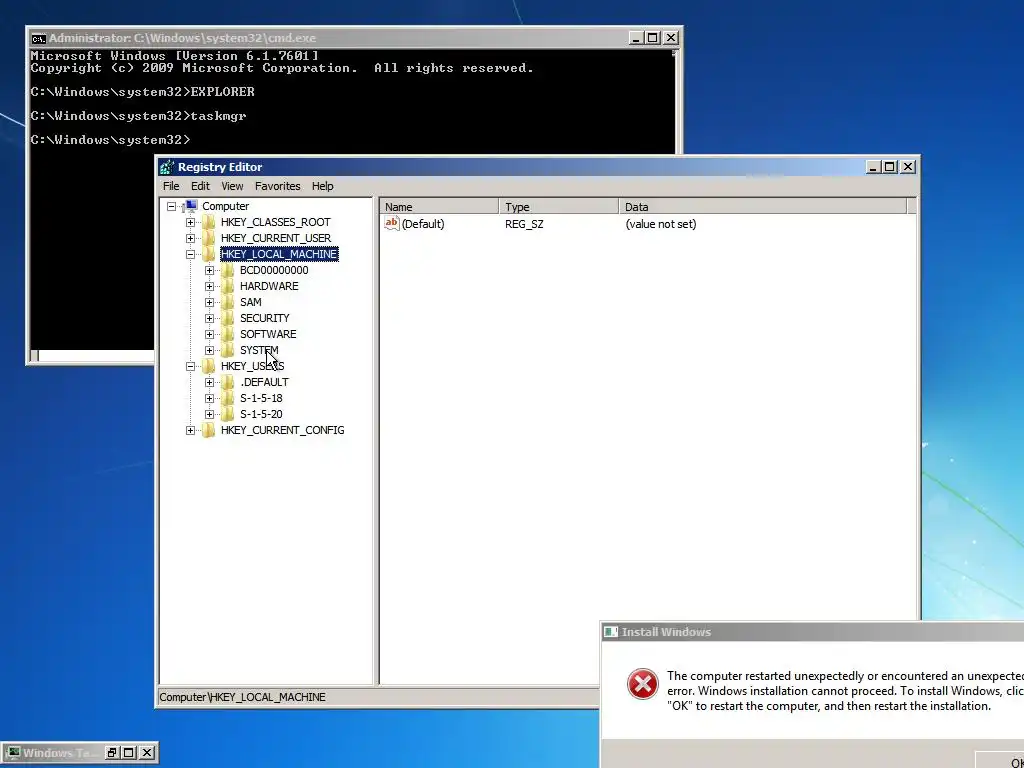
Task: Click the S-1-5-20 folder icon
Action: (x=227, y=414)
